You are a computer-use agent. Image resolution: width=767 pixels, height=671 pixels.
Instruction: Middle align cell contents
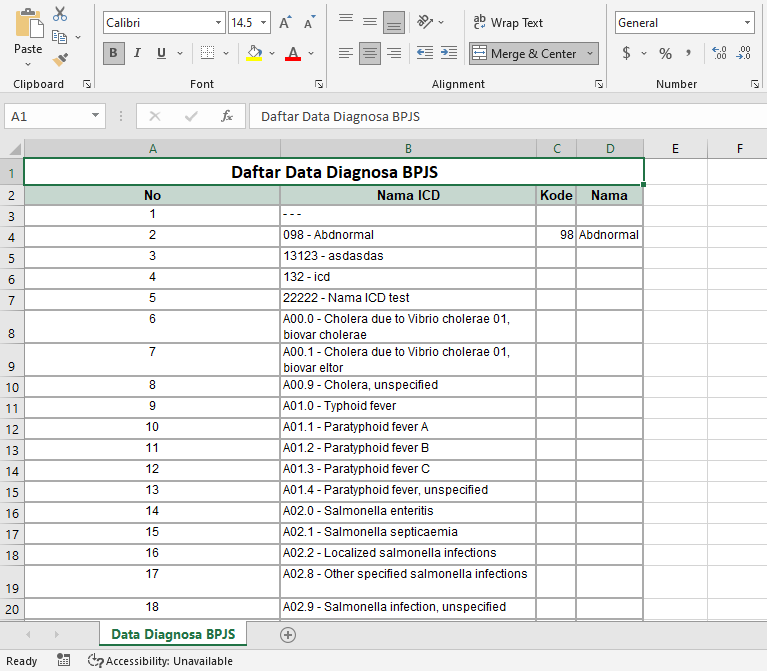point(370,22)
